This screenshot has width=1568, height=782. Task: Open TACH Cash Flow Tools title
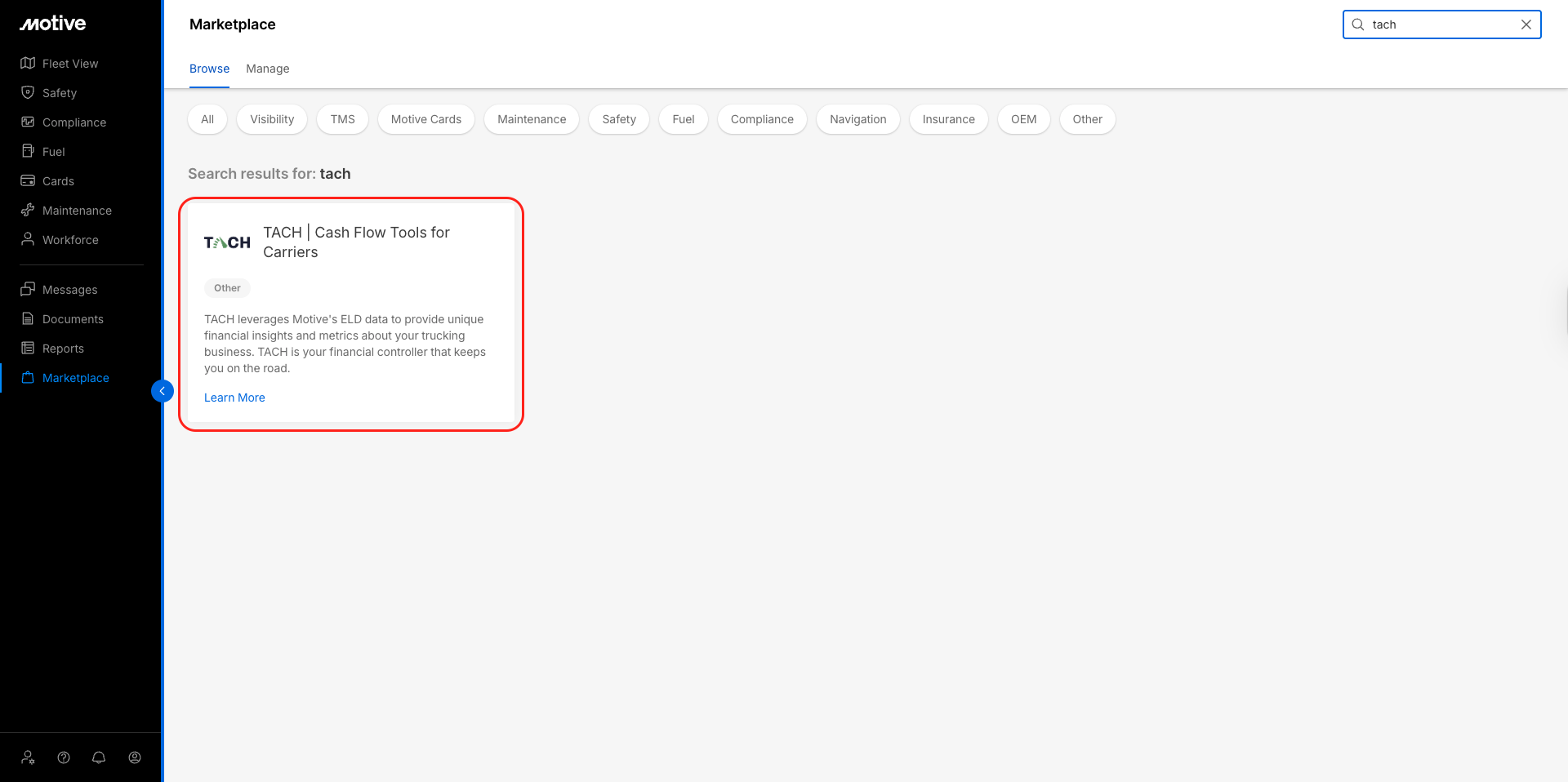click(x=357, y=242)
